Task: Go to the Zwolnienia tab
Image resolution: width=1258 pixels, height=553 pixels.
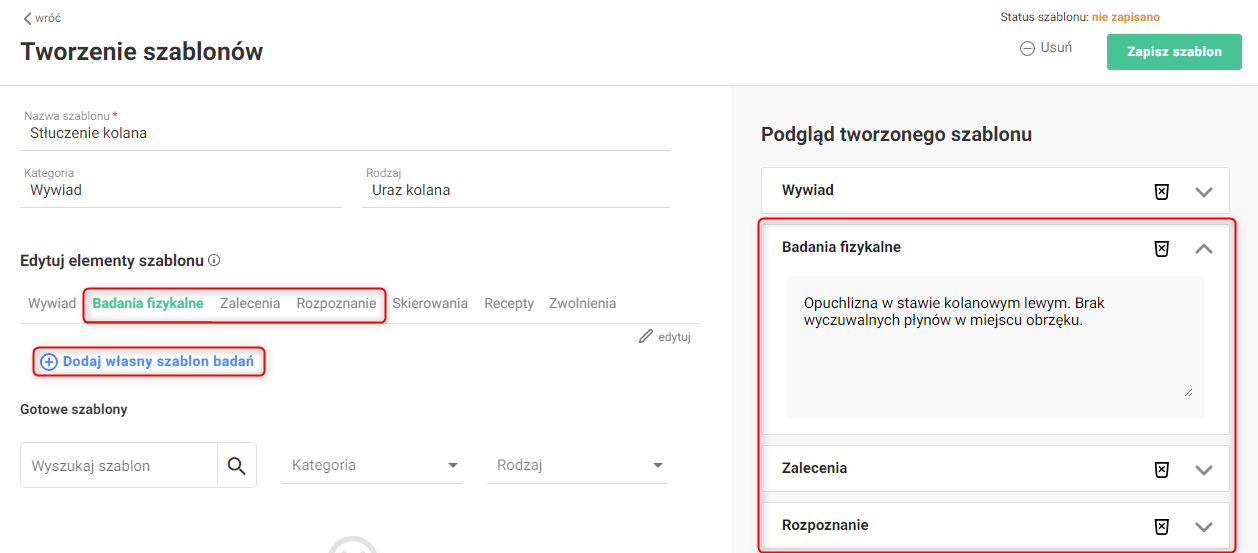Action: click(x=582, y=303)
